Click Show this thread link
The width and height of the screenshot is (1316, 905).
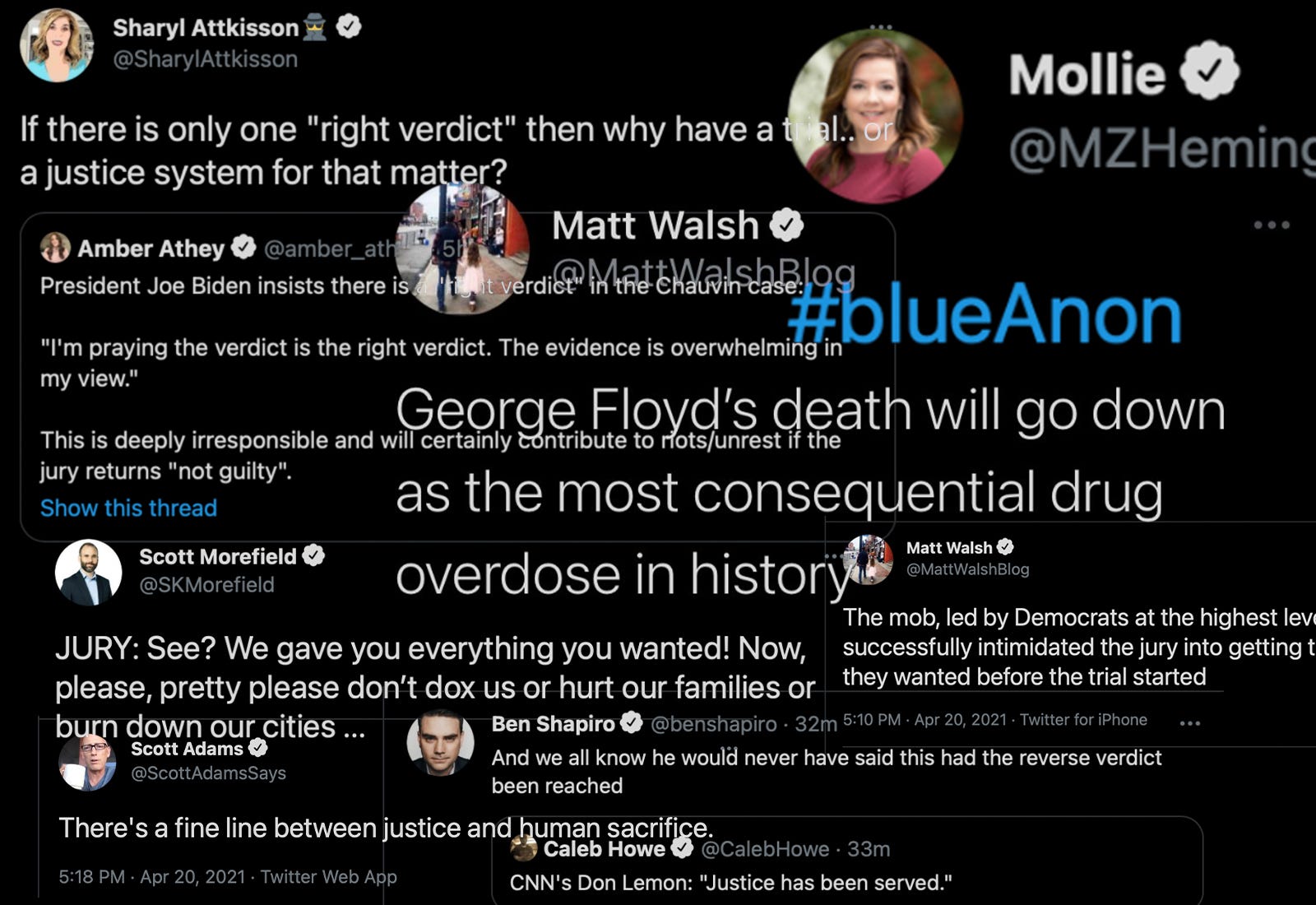pos(128,508)
